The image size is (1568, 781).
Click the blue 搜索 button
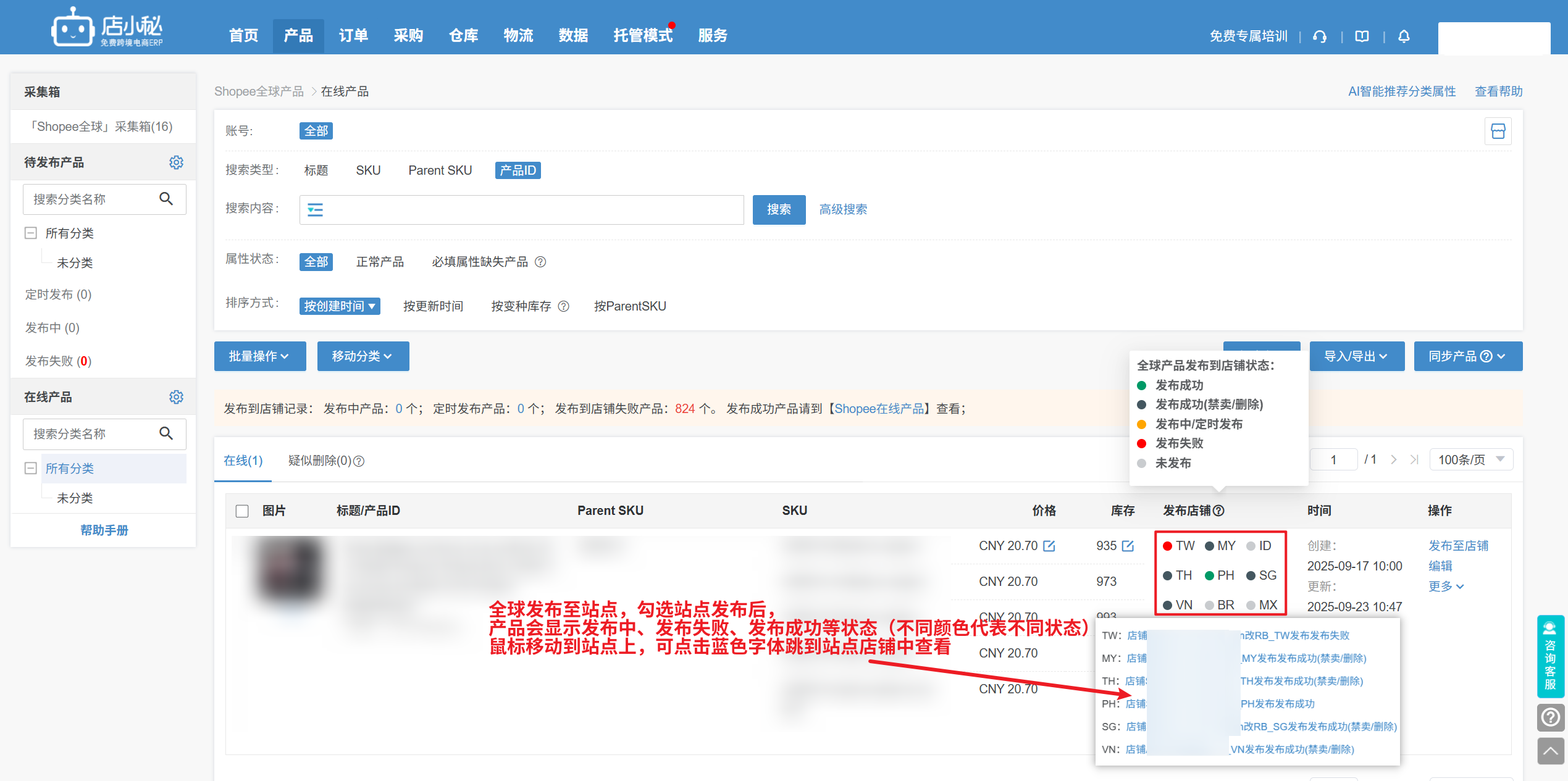pyautogui.click(x=778, y=210)
